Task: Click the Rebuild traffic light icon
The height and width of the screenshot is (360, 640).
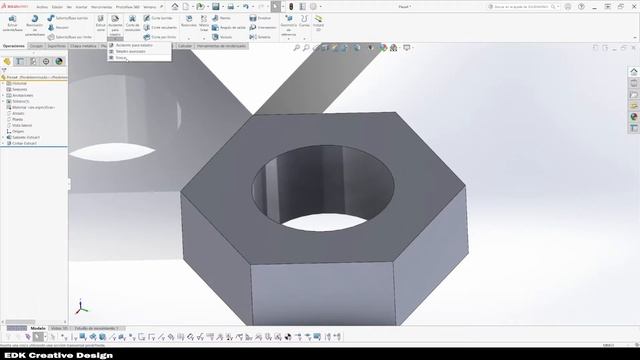Action: point(291,7)
